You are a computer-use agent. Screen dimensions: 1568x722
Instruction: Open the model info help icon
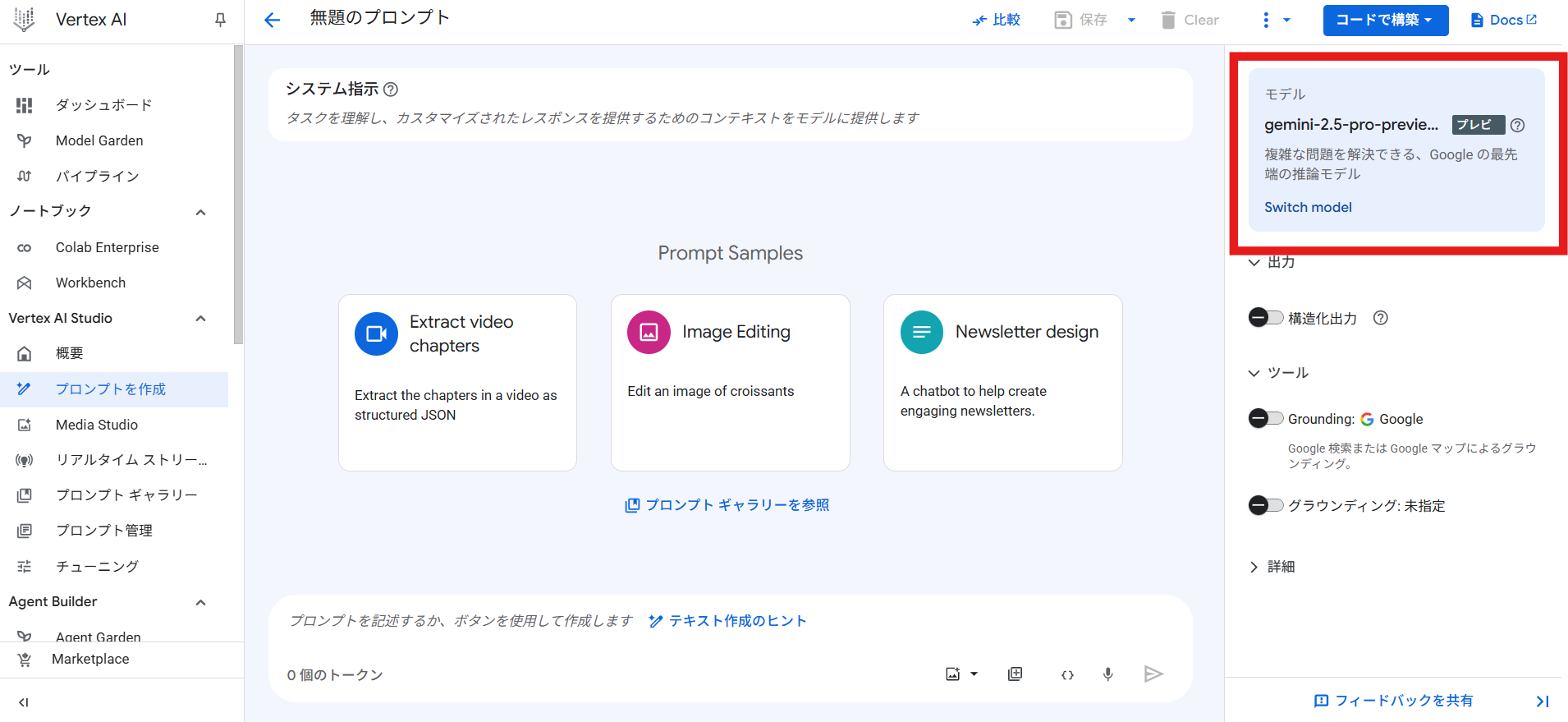tap(1518, 125)
